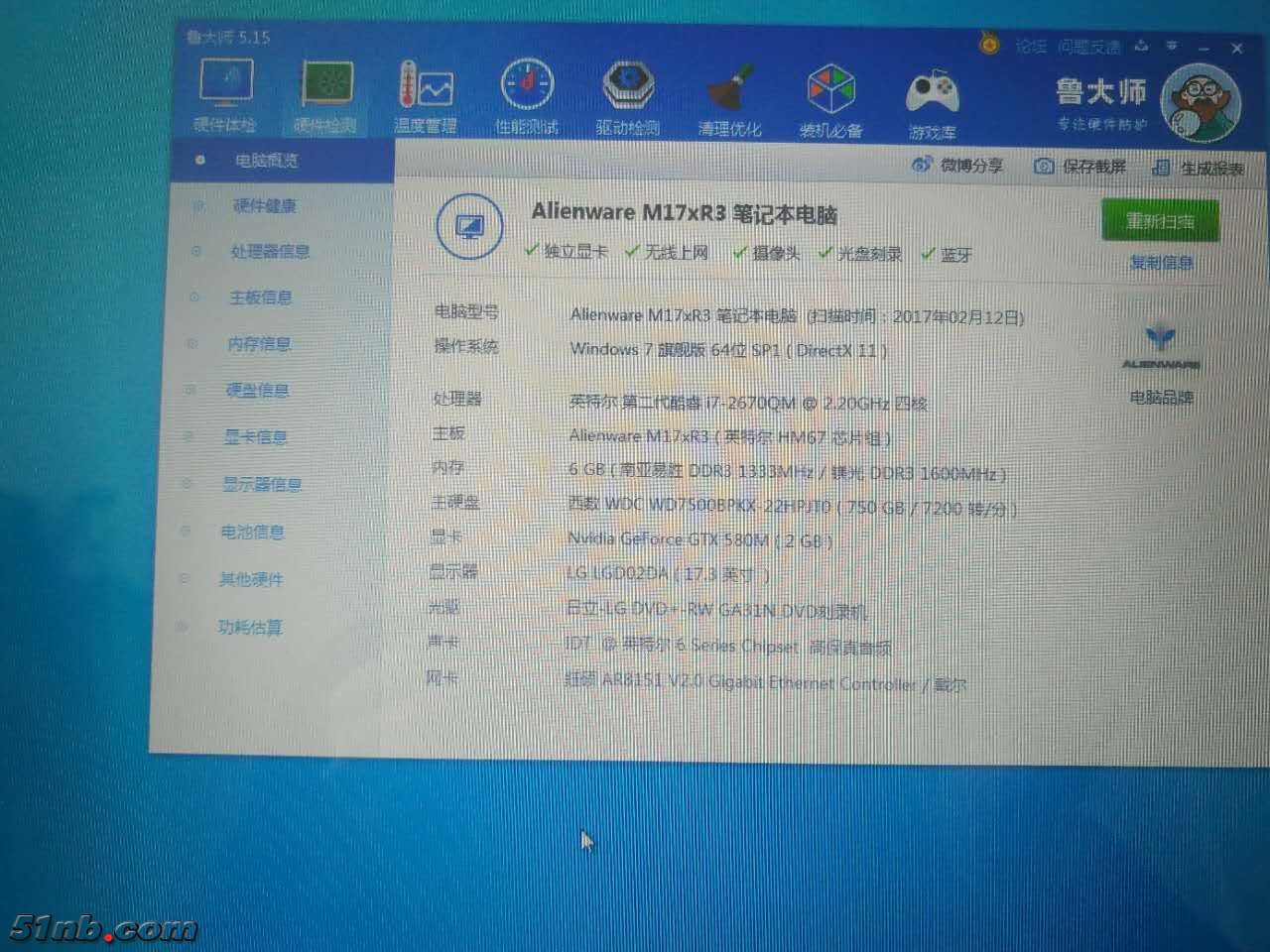Screen dimensions: 1270x952
Task: Click the 6 GB memory value
Action: (x=788, y=473)
